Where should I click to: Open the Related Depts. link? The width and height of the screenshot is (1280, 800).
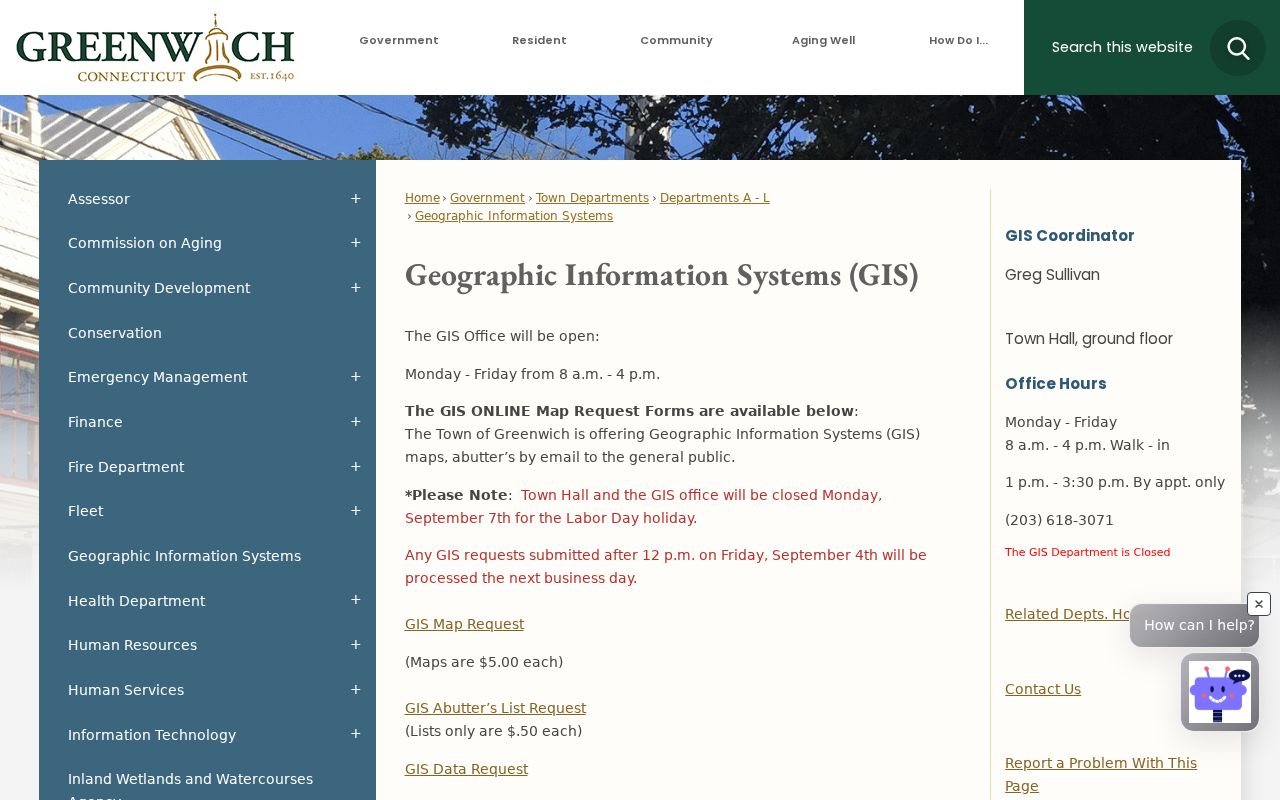pyautogui.click(x=1067, y=614)
